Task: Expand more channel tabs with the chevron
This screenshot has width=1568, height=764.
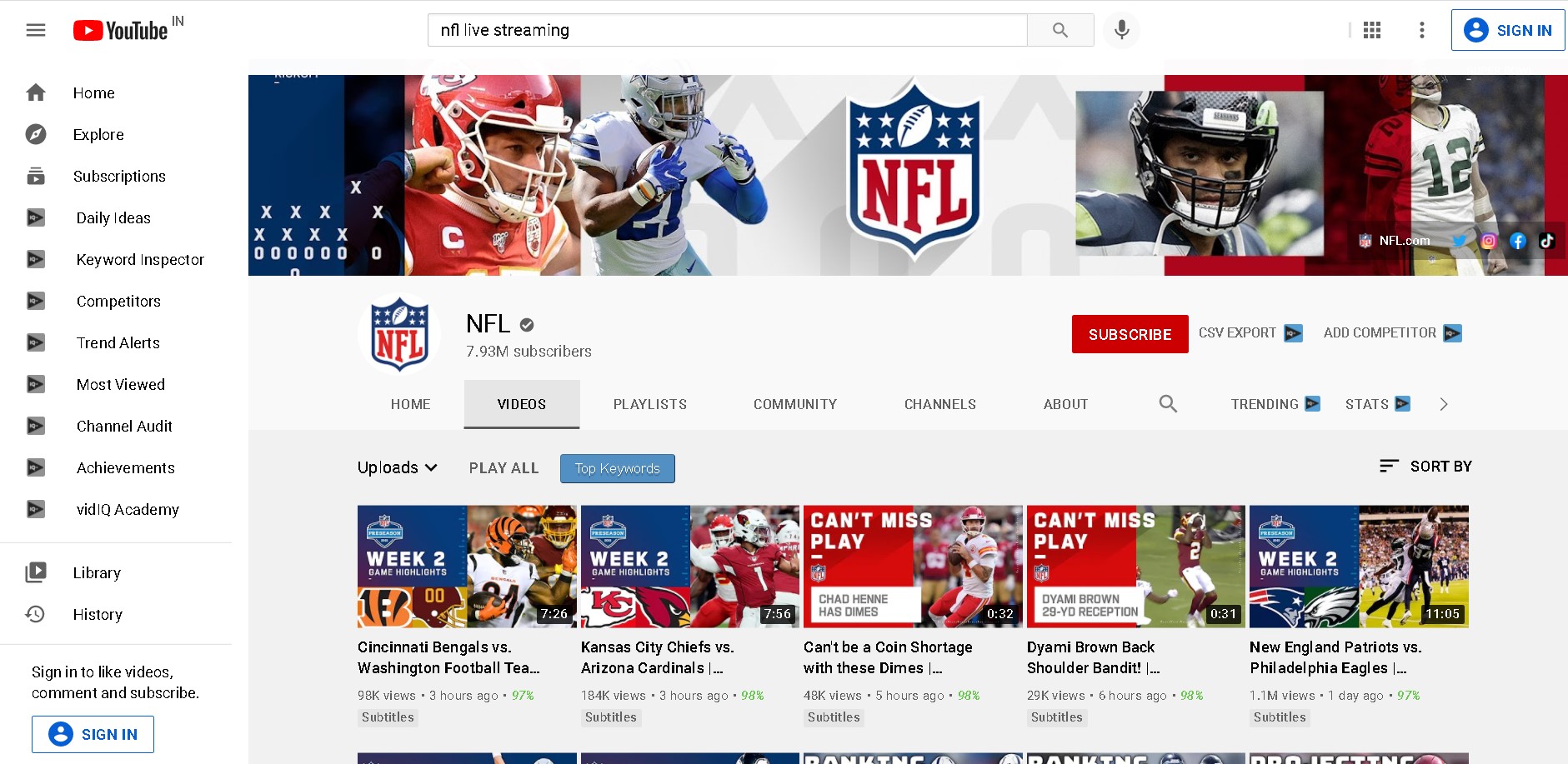Action: click(1443, 403)
